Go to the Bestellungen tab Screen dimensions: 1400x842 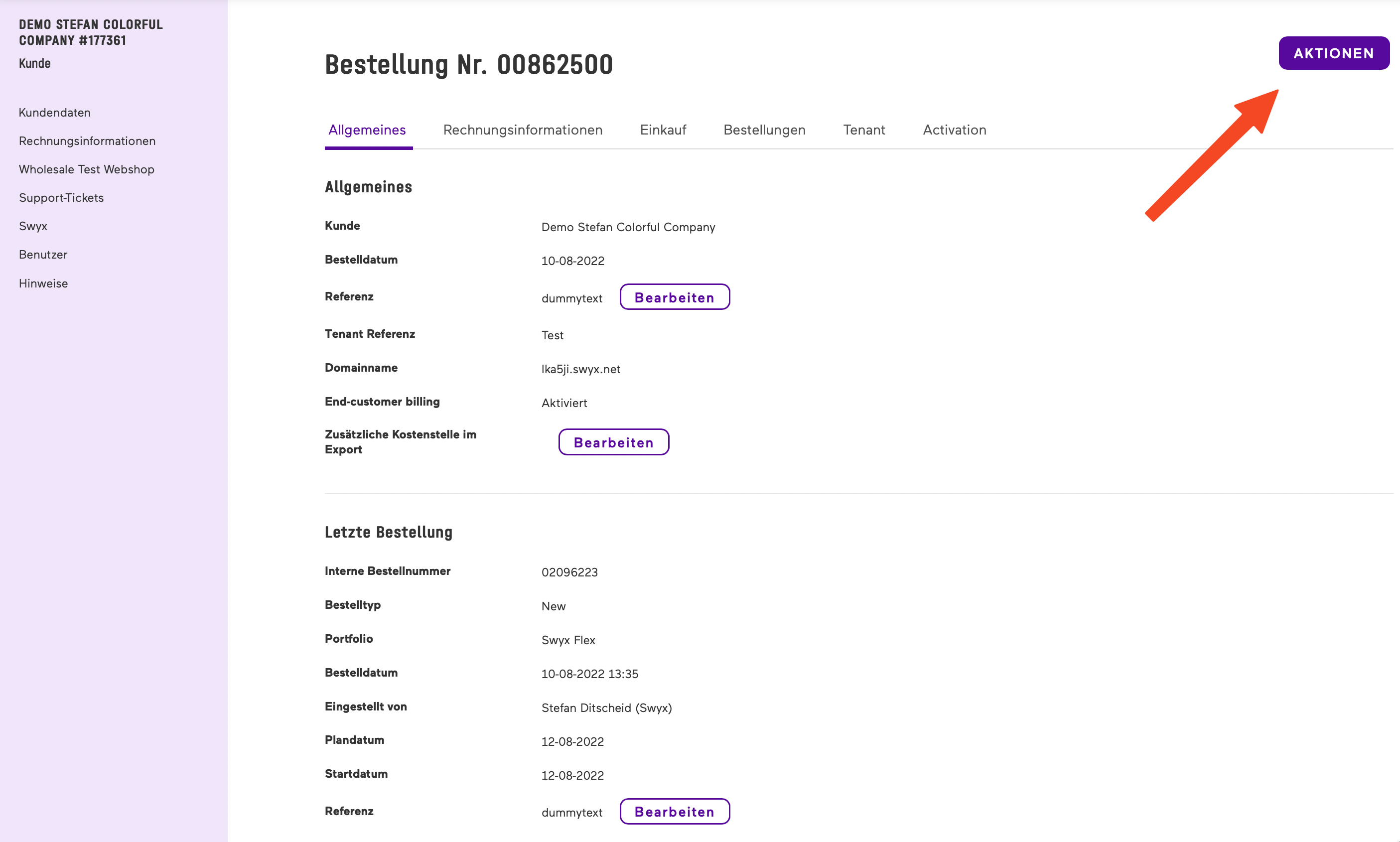[764, 130]
